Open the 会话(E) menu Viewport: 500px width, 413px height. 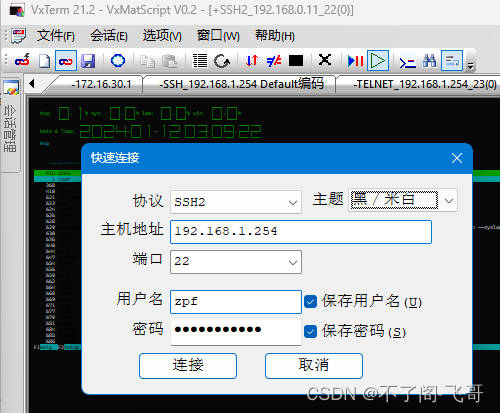[109, 35]
